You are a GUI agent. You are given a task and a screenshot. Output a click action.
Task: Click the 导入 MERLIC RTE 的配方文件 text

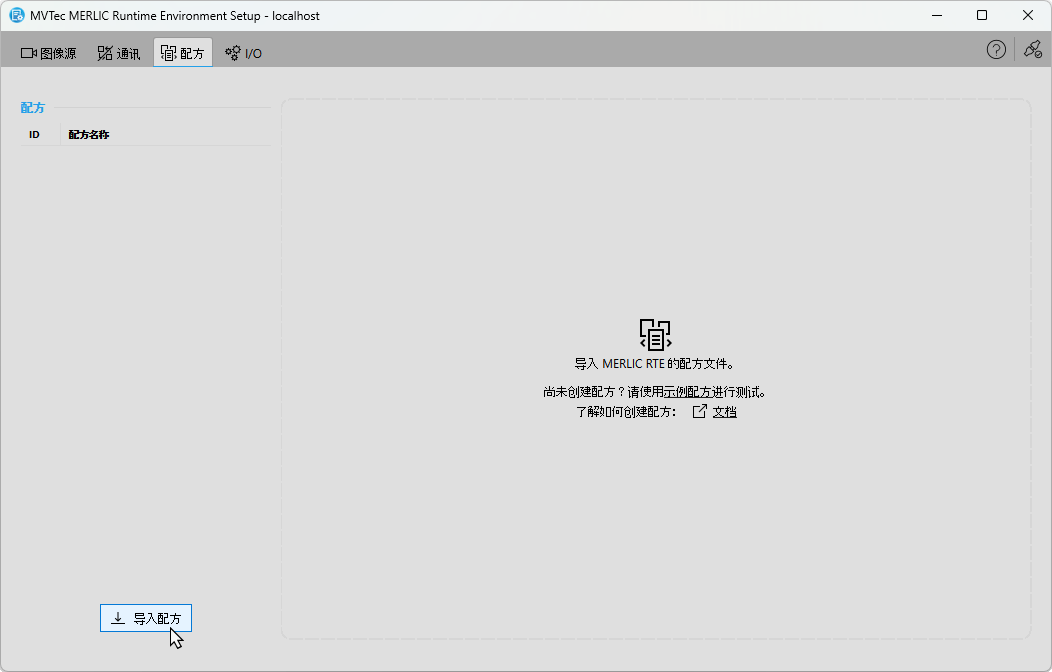(x=654, y=364)
